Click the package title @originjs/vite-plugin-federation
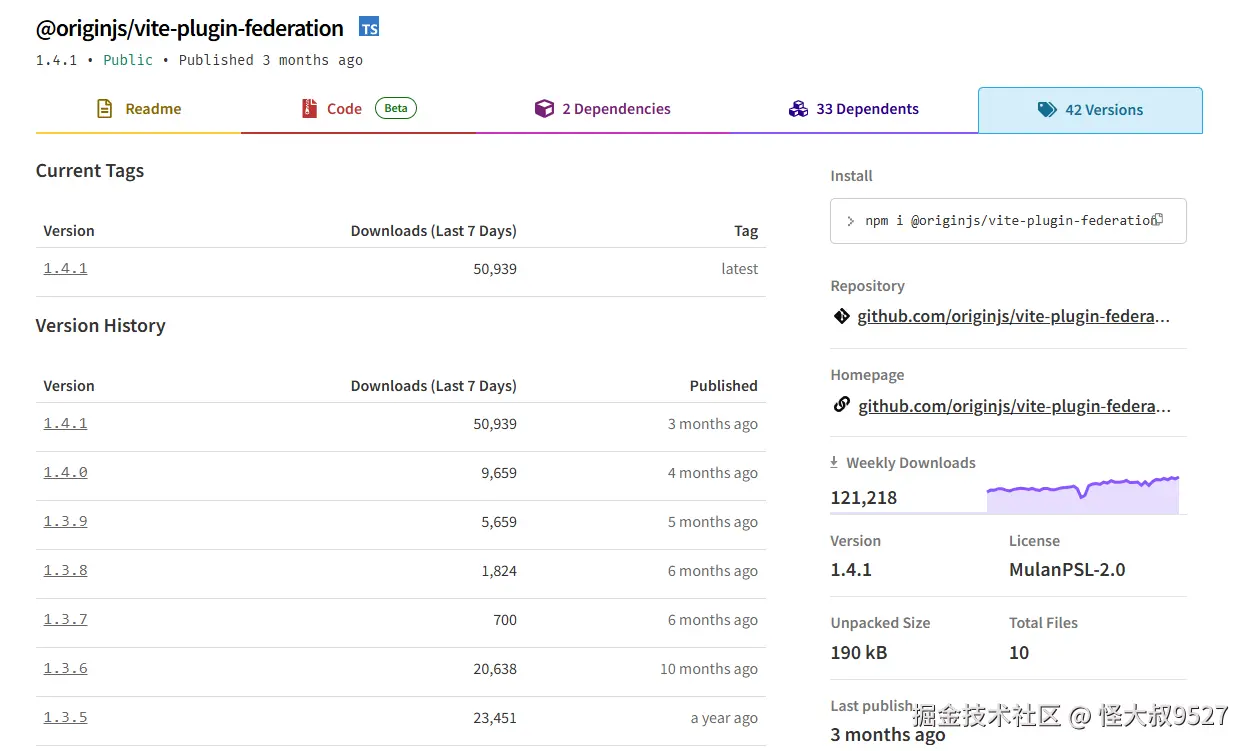1250x751 pixels. click(190, 28)
